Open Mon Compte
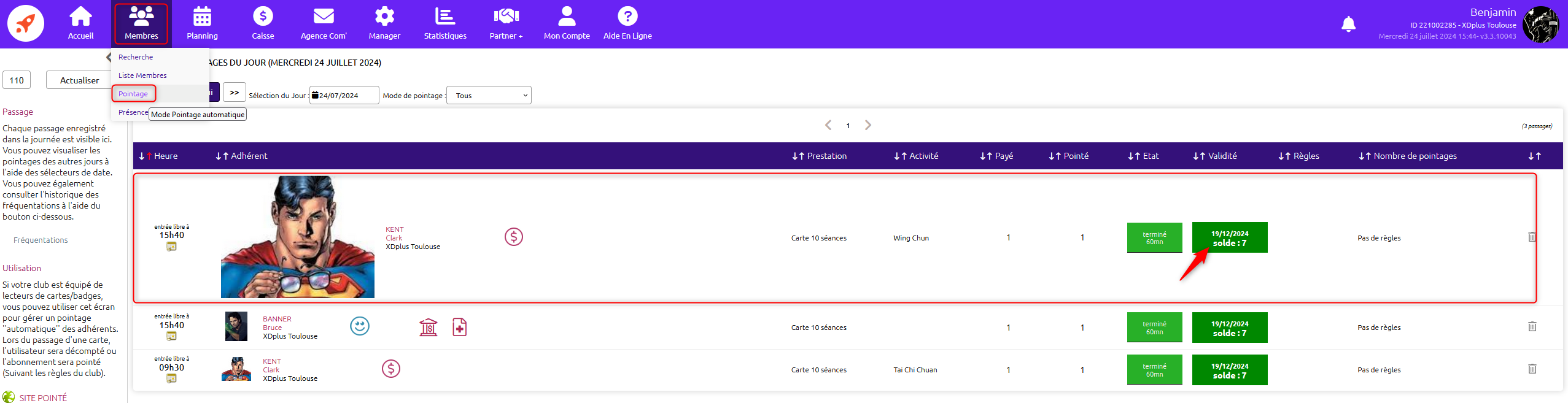 pos(567,24)
